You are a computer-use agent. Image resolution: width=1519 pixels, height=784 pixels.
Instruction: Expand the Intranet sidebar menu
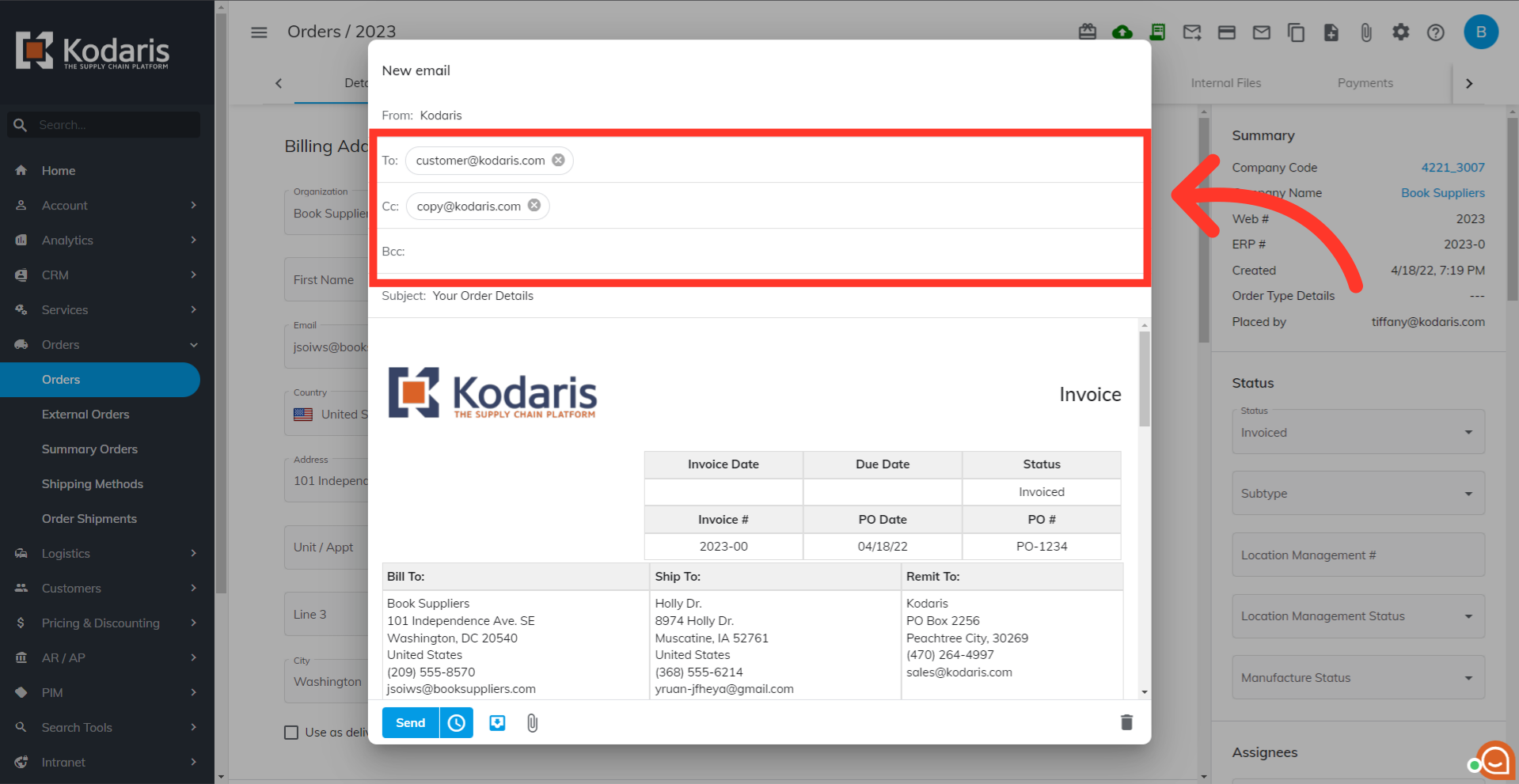[x=106, y=763]
